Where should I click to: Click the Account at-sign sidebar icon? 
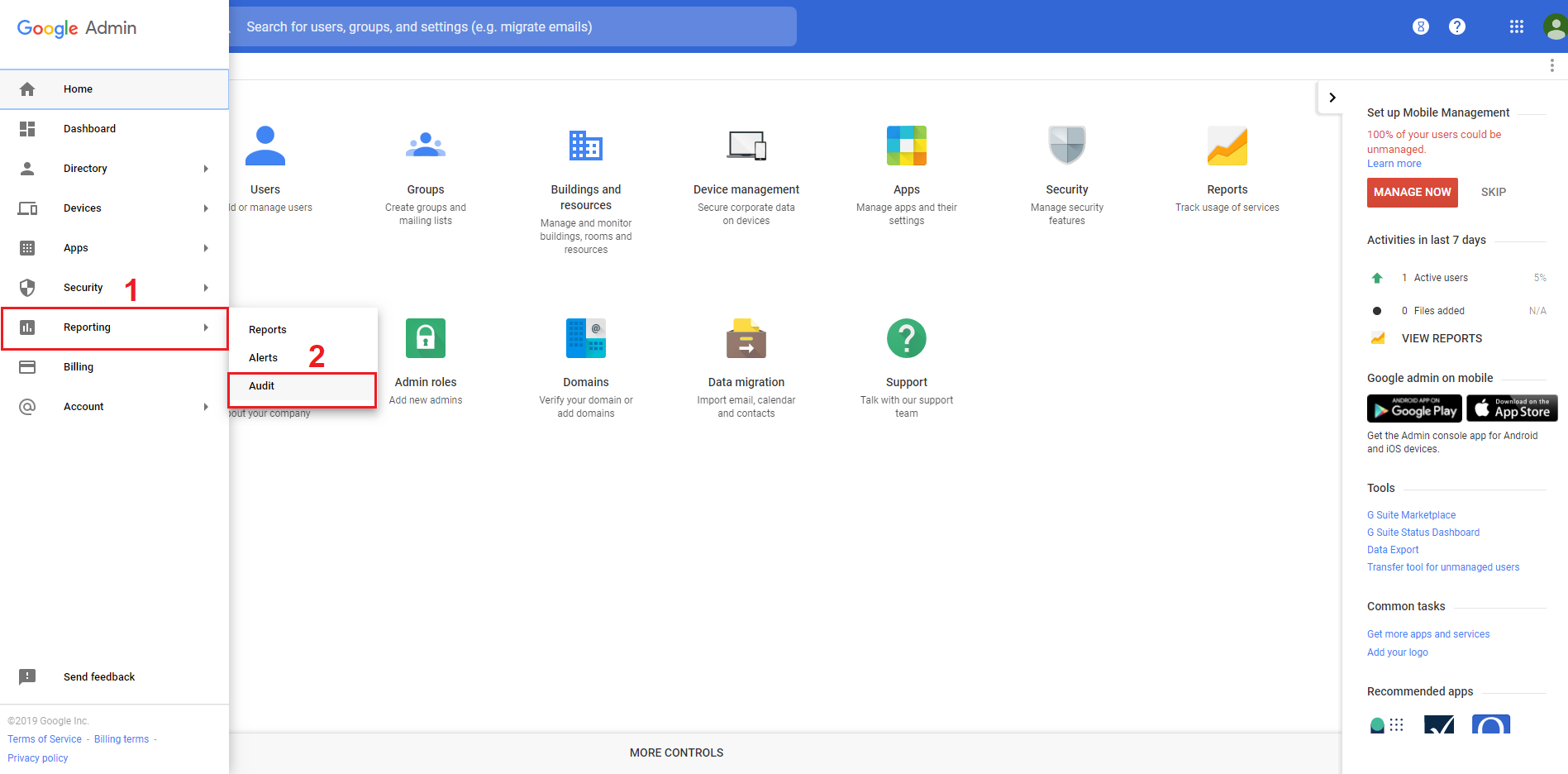coord(27,407)
